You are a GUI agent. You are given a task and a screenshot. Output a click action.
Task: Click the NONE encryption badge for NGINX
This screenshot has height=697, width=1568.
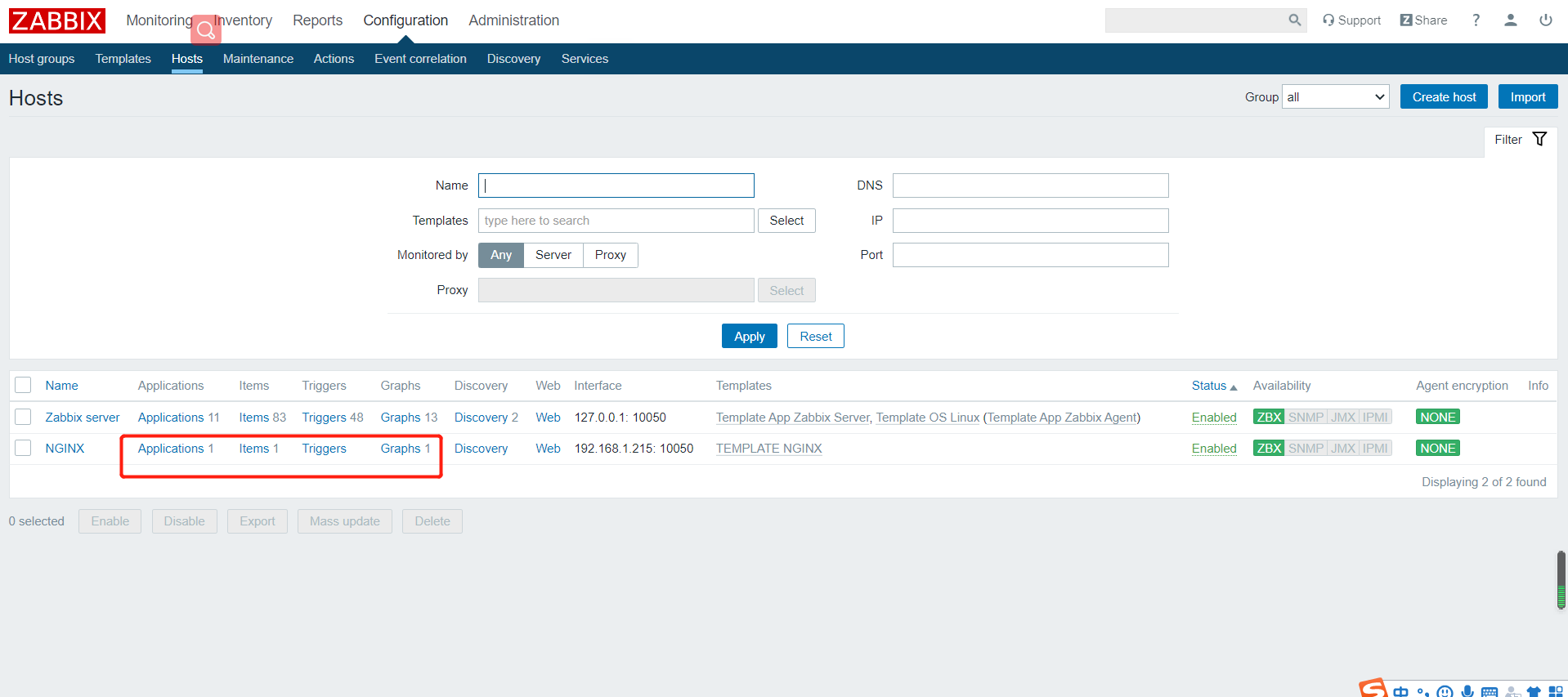[x=1438, y=449]
